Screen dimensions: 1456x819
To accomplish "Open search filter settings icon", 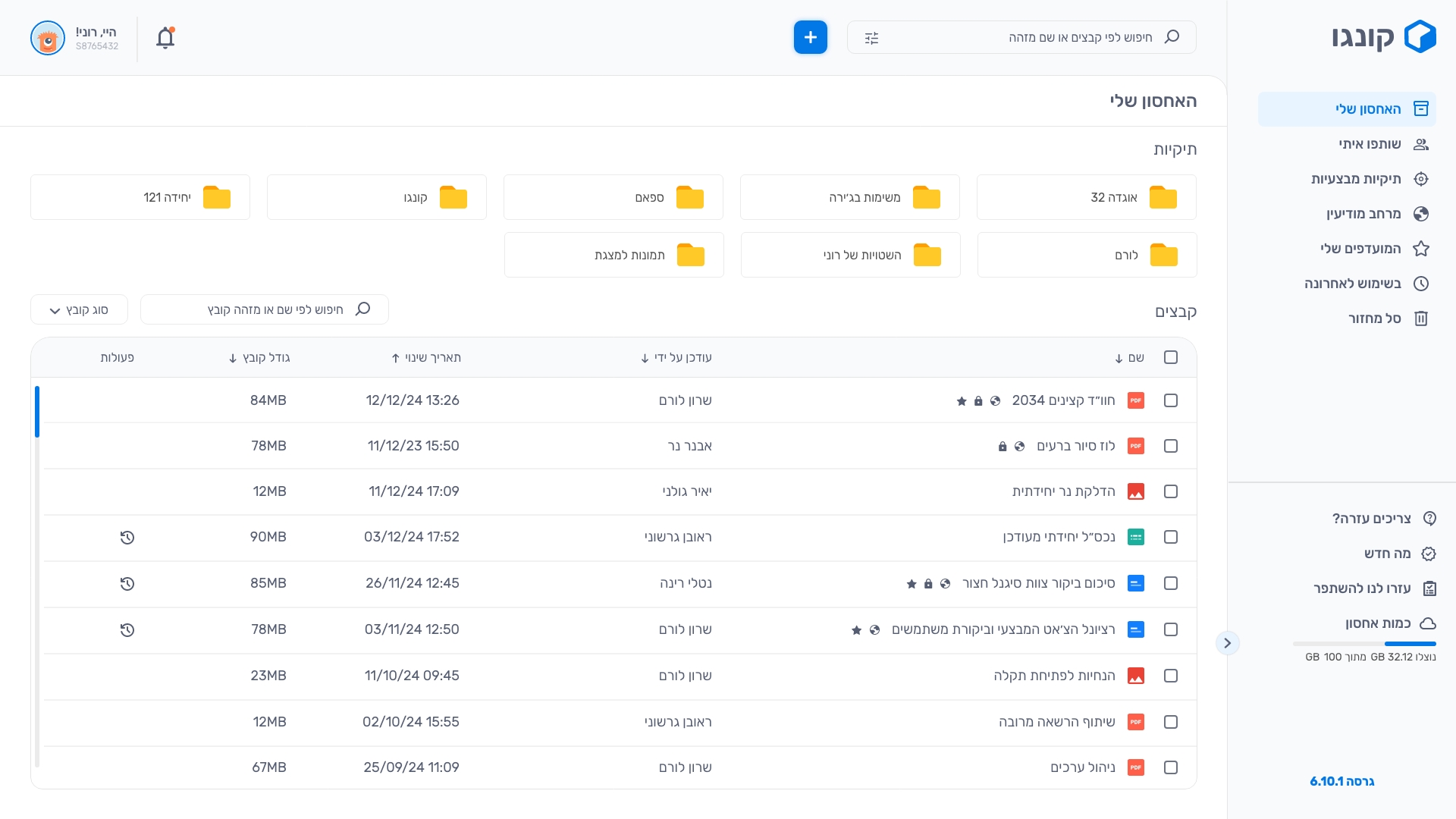I will coord(871,38).
